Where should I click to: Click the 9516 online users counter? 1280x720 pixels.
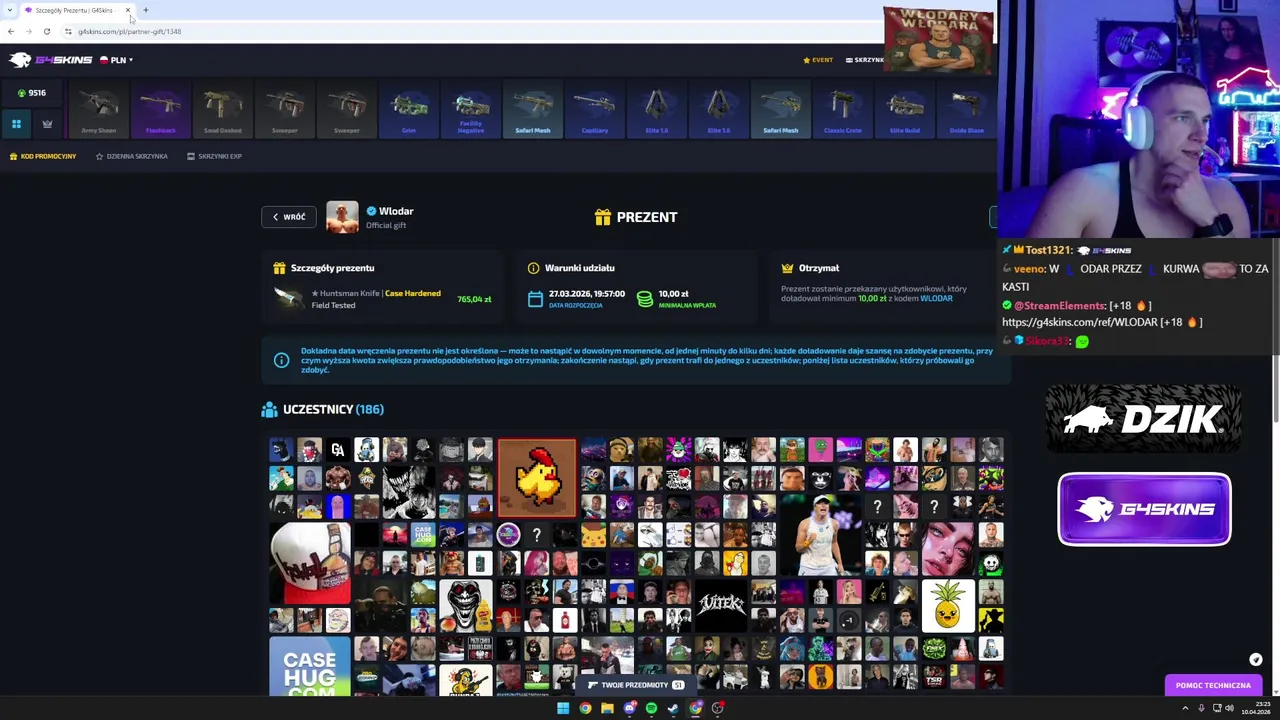click(x=32, y=93)
